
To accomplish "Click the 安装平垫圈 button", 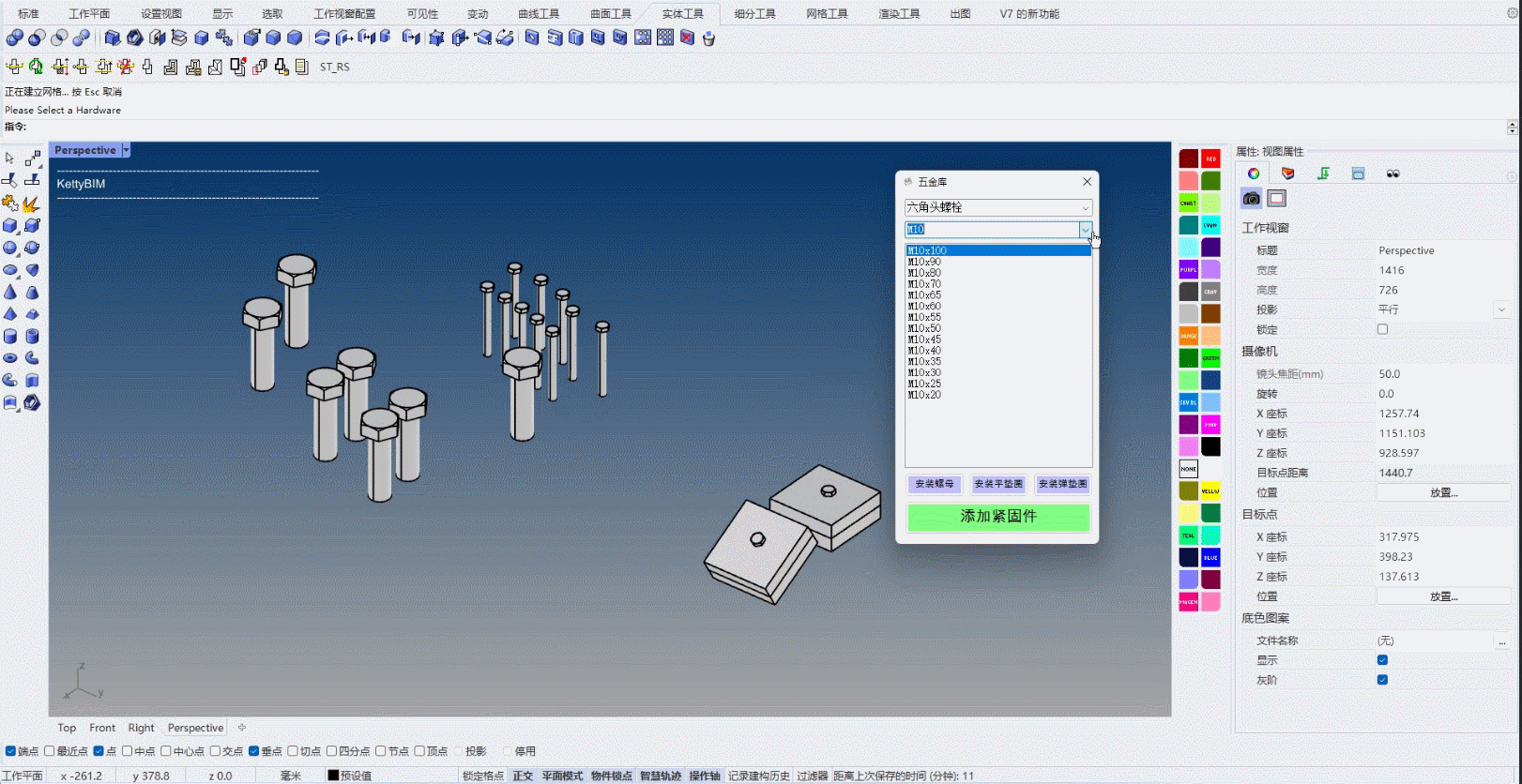I will pos(998,484).
